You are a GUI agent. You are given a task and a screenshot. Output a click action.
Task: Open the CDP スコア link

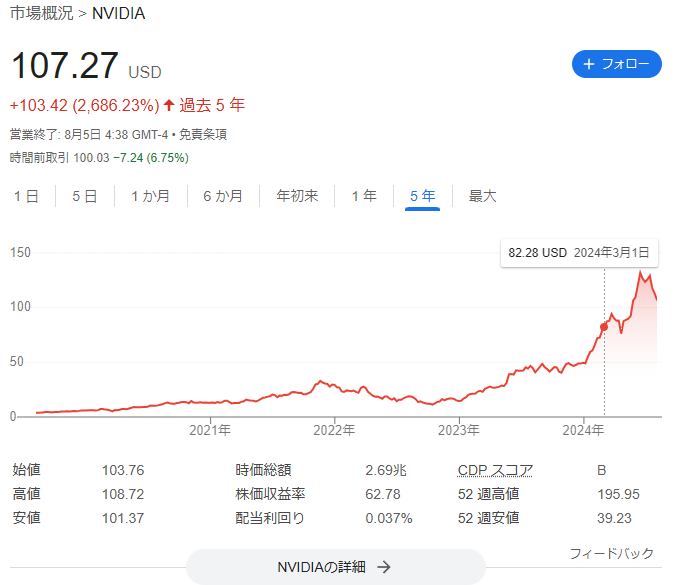coord(495,470)
